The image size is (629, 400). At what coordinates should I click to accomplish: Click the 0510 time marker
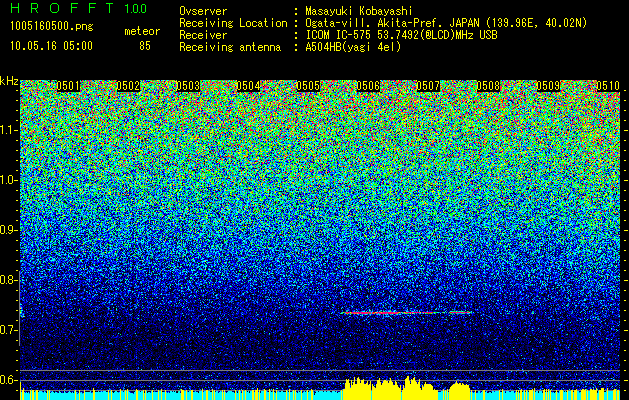click(608, 86)
